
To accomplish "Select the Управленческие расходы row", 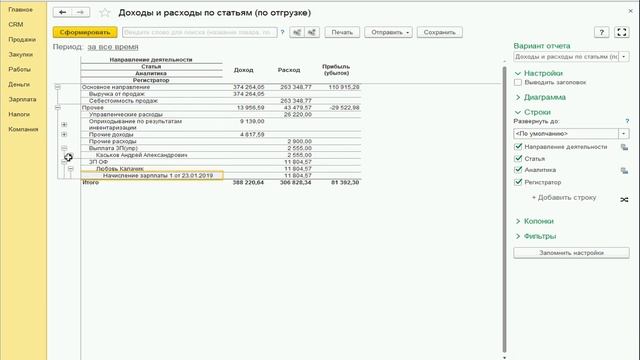I will 126,115.
